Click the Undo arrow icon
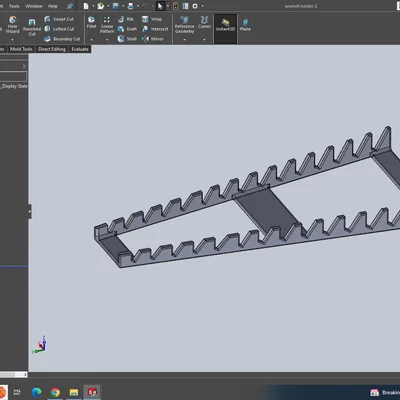 pyautogui.click(x=145, y=6)
